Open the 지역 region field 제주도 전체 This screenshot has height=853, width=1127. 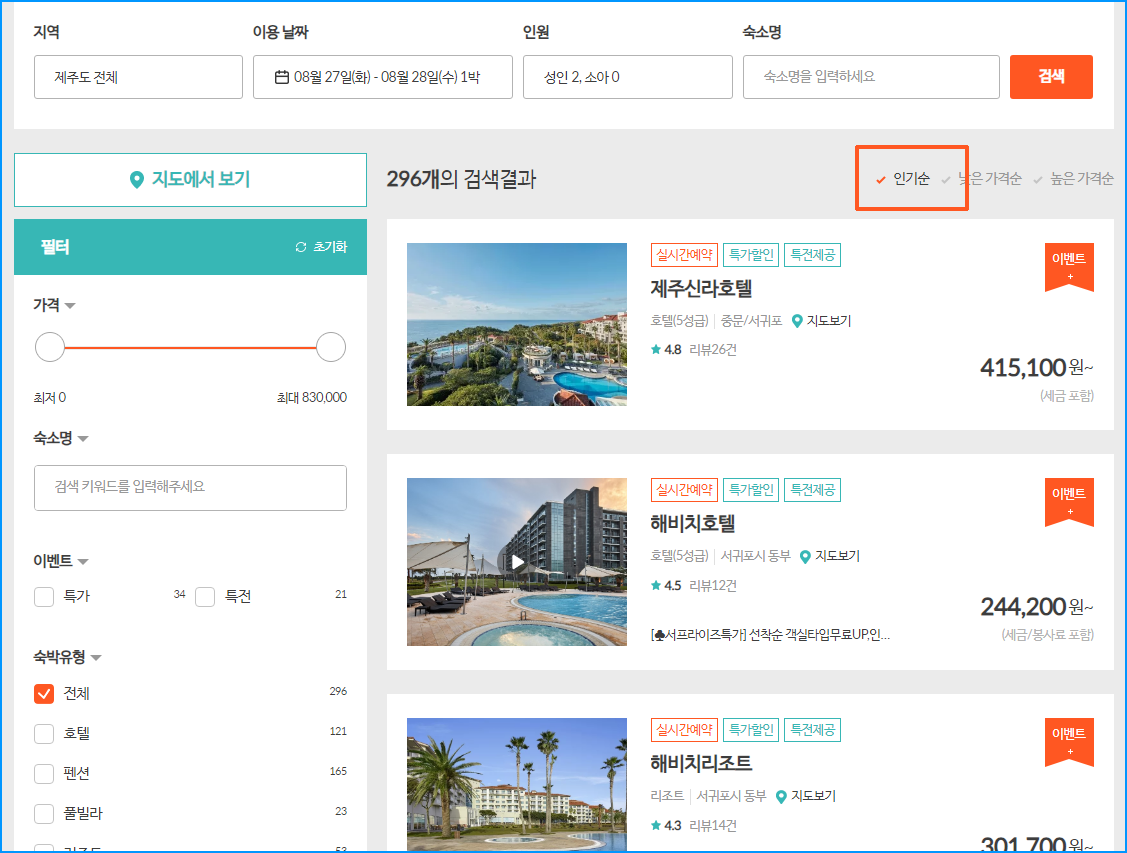tap(138, 77)
